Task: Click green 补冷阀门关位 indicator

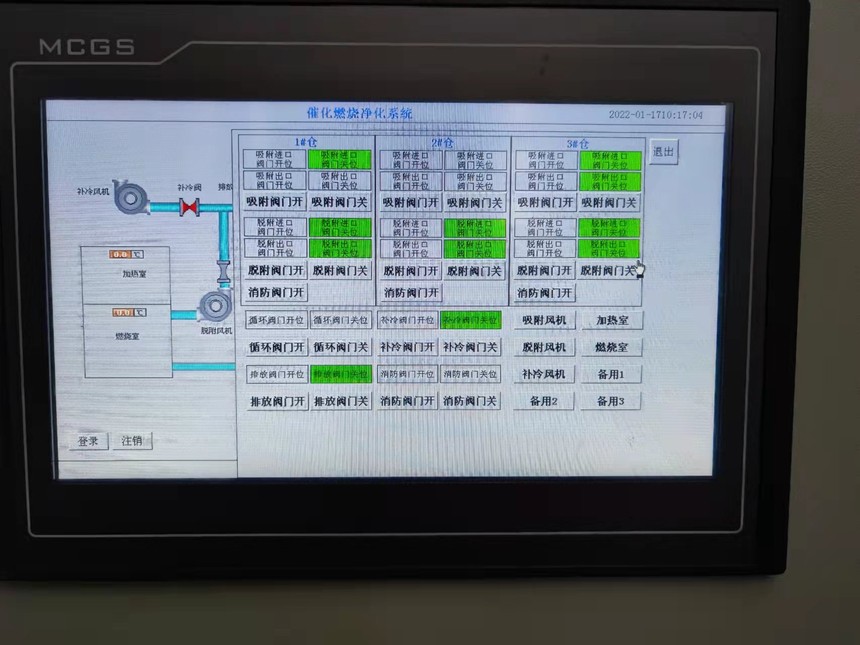Action: pyautogui.click(x=471, y=320)
